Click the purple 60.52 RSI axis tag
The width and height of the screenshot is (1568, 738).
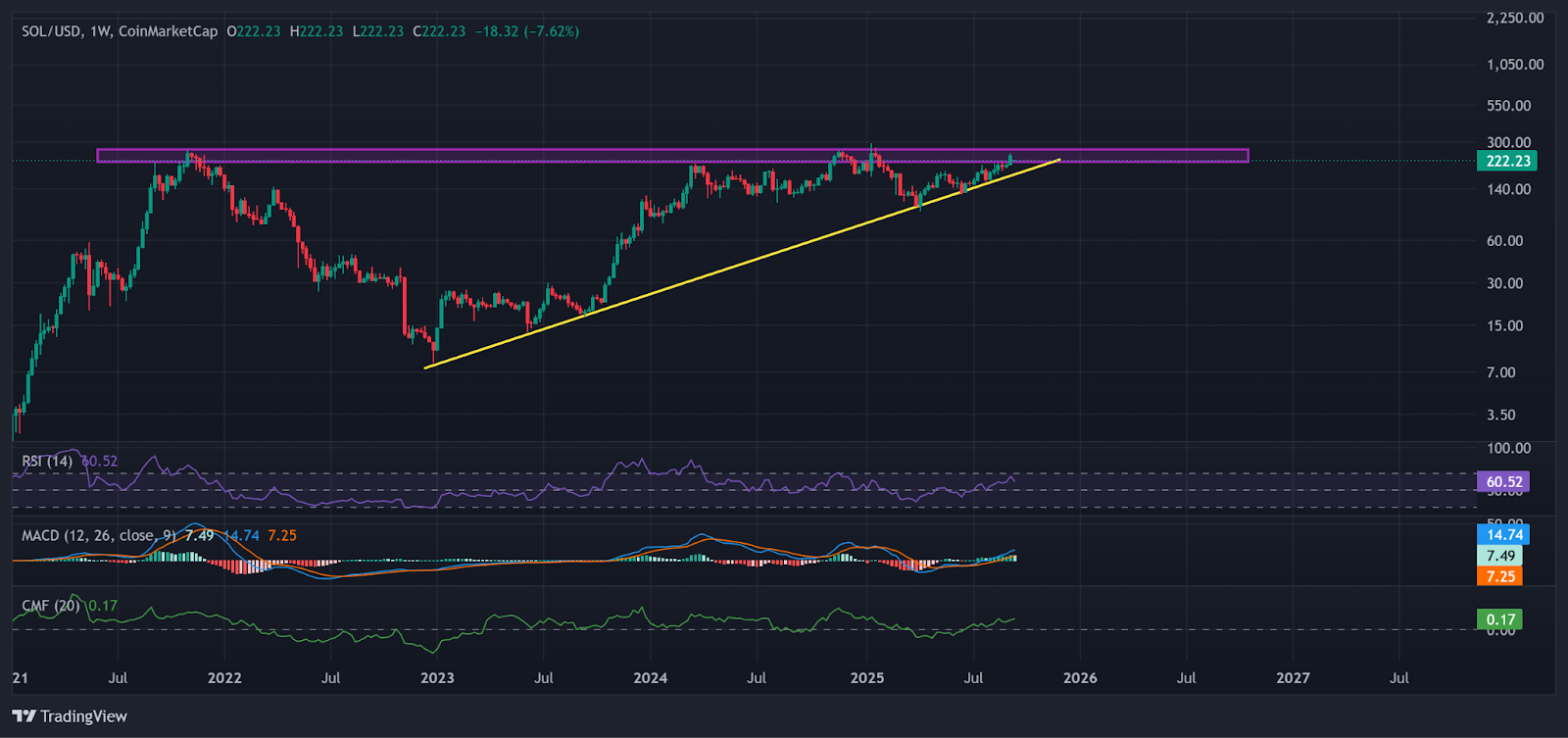tap(1503, 482)
